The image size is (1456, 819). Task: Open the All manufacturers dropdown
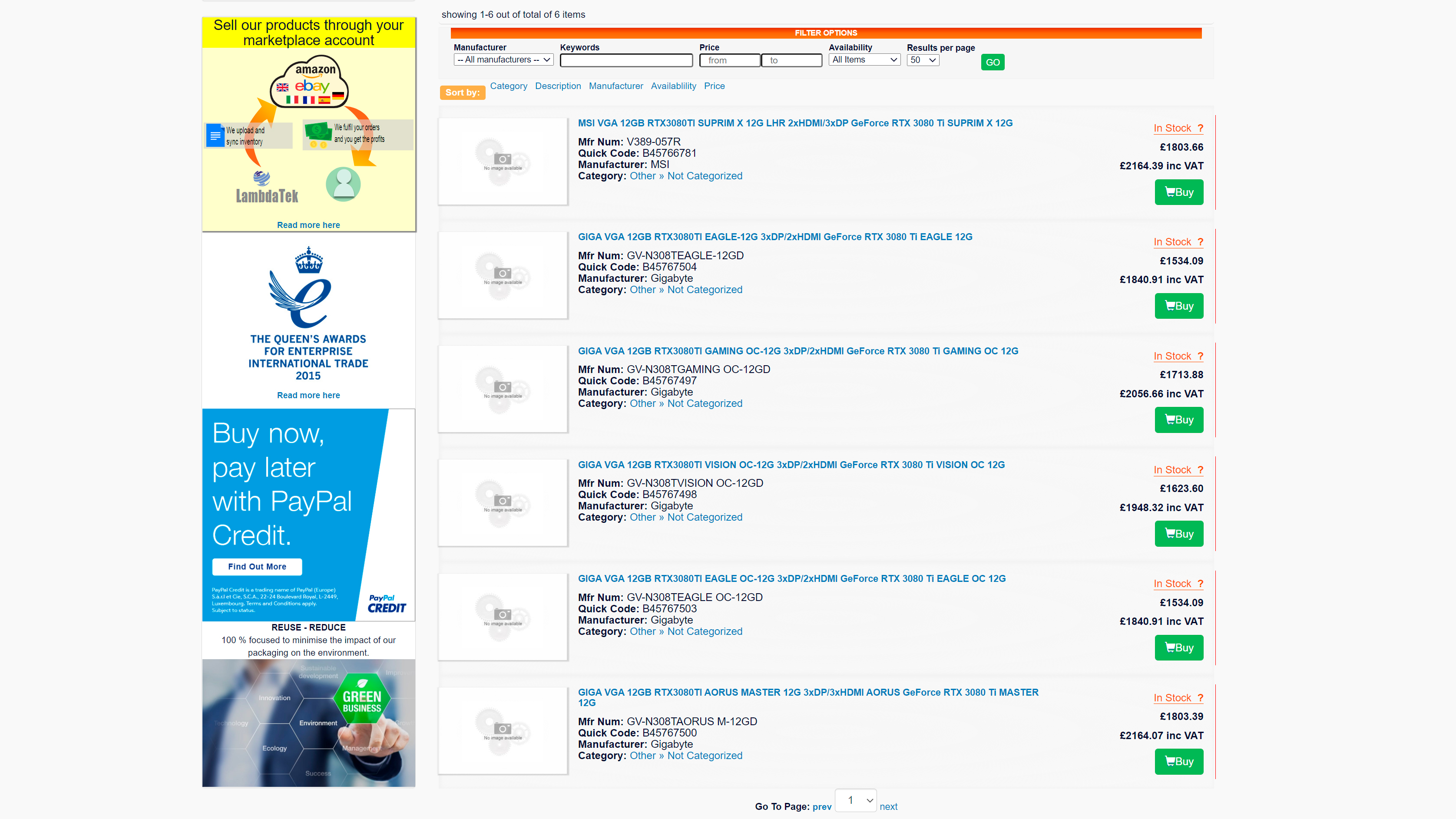pyautogui.click(x=503, y=60)
